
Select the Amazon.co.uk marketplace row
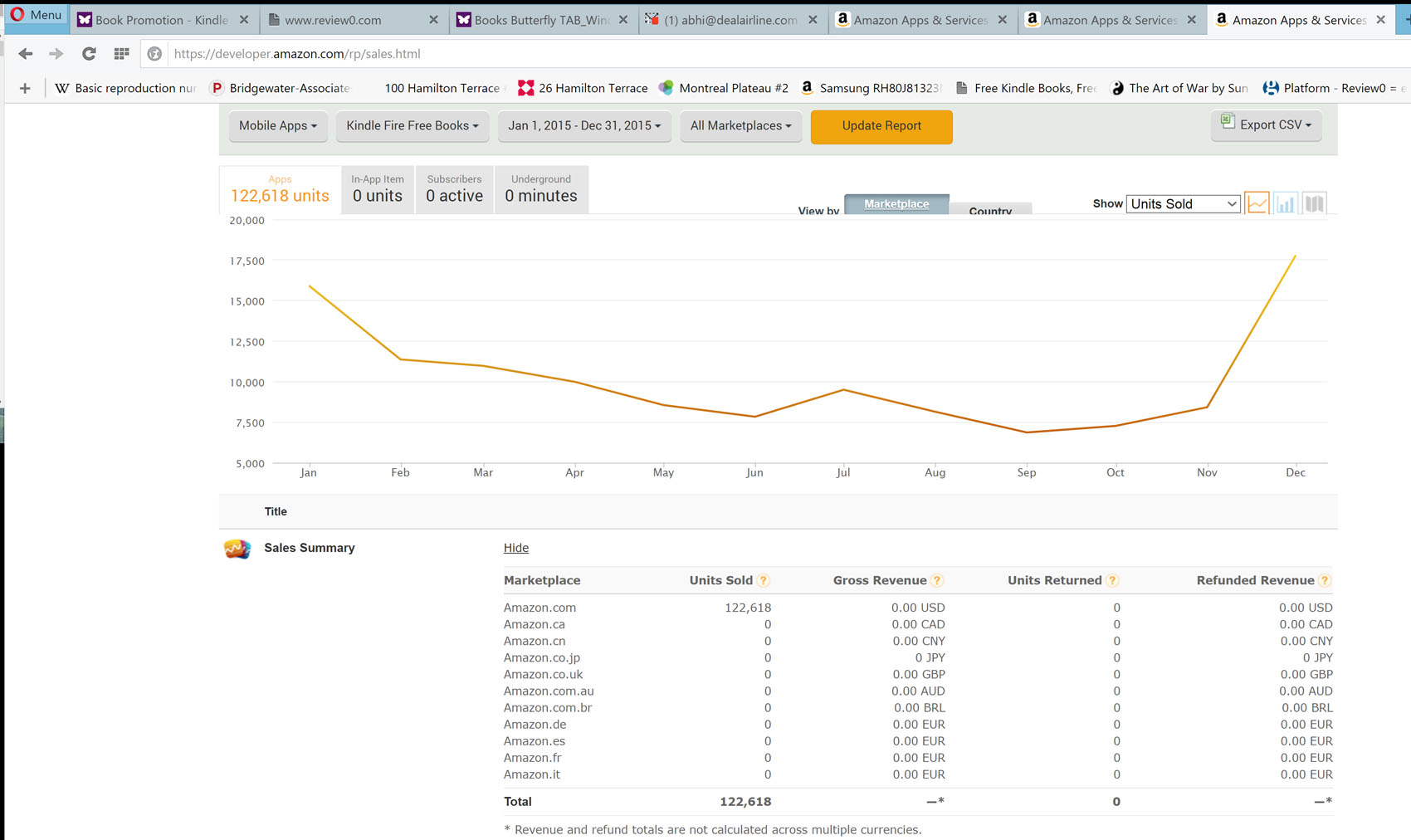[918, 675]
